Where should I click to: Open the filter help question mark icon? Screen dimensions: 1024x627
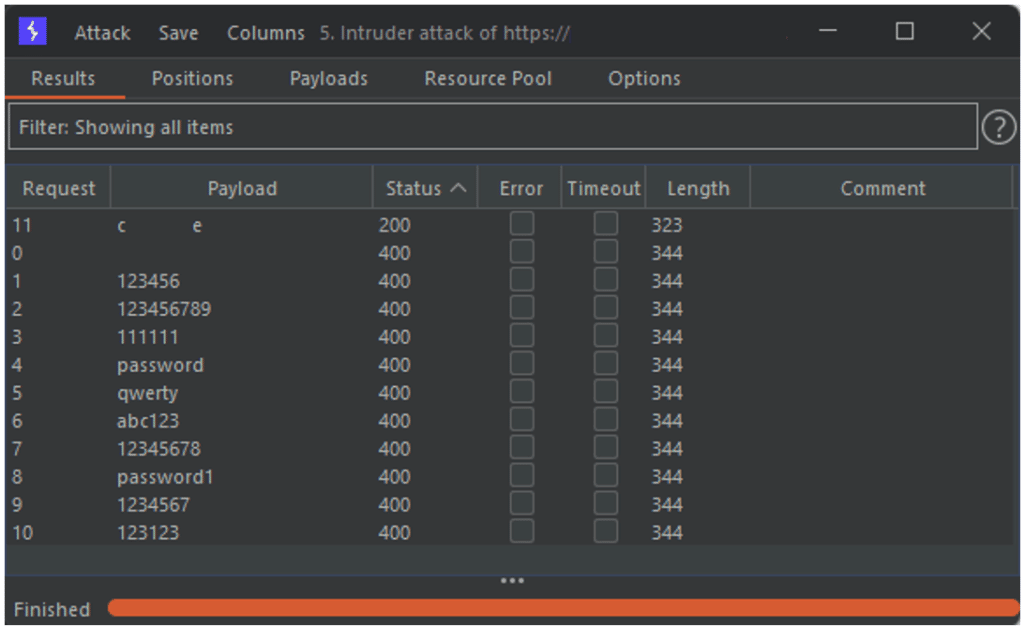point(999,126)
